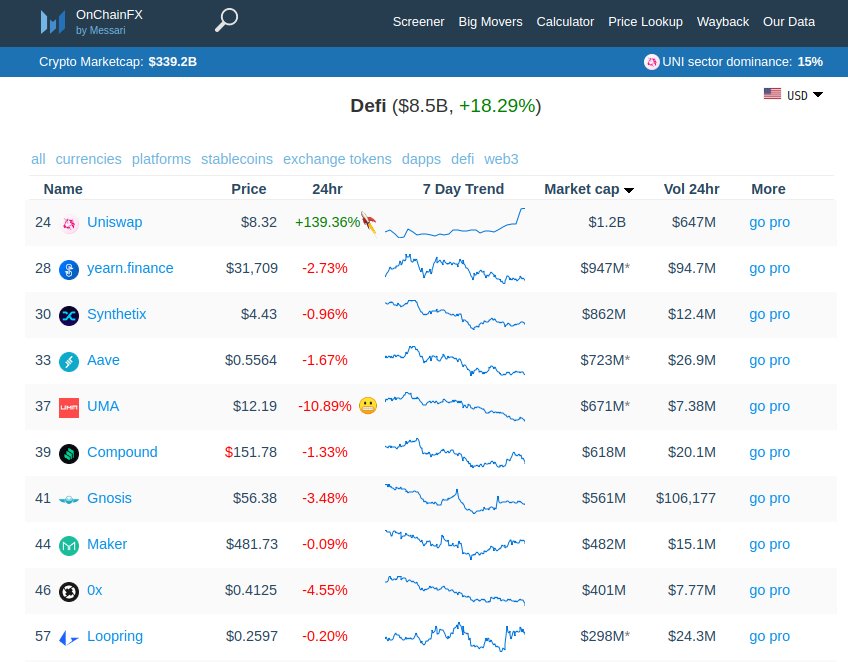The height and width of the screenshot is (662, 848).
Task: Click the Synthetix coin icon
Action: point(69,315)
